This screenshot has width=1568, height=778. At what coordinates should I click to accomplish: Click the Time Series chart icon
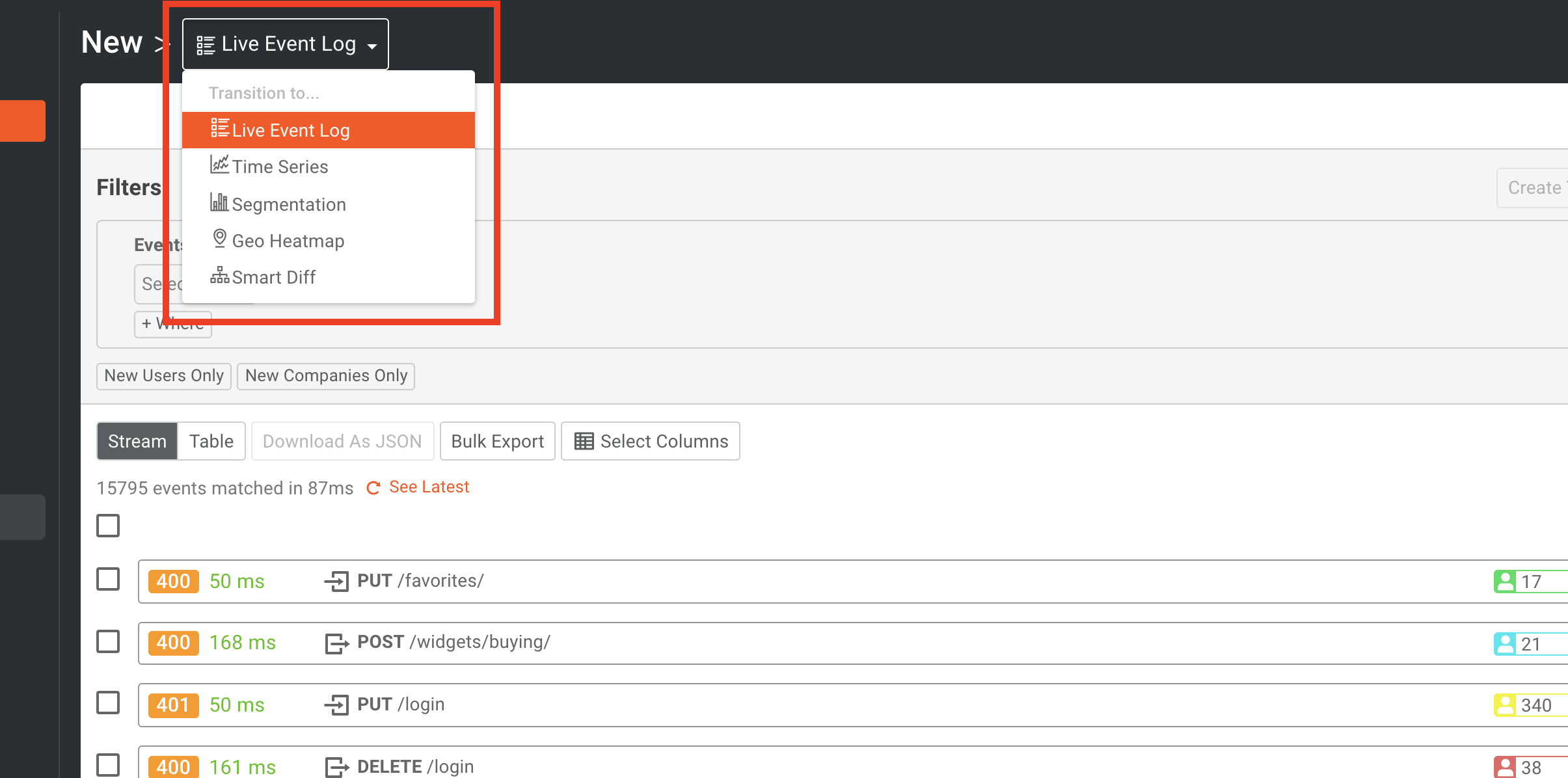coord(219,165)
